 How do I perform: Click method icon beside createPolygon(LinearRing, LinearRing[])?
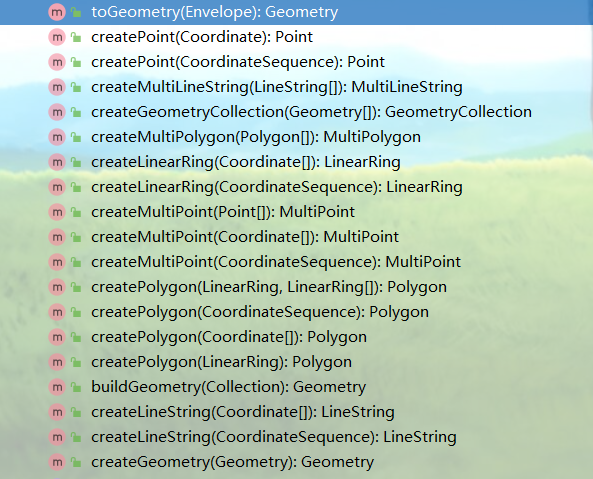(57, 287)
